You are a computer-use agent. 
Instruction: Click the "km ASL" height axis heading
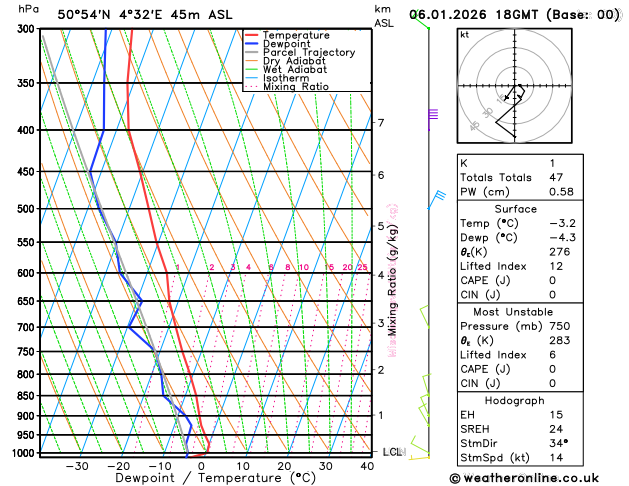[x=383, y=16]
